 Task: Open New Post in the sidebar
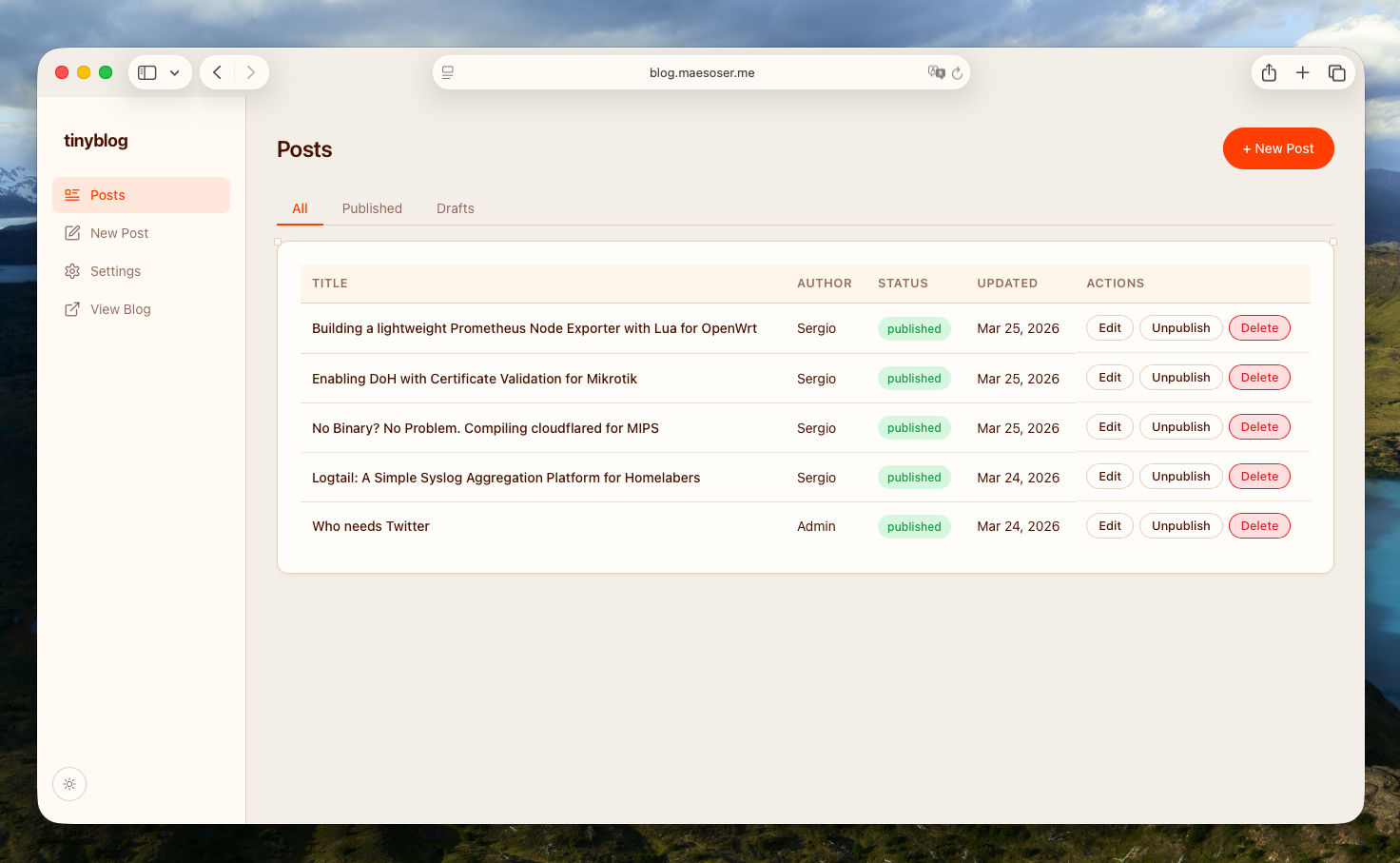(x=141, y=233)
